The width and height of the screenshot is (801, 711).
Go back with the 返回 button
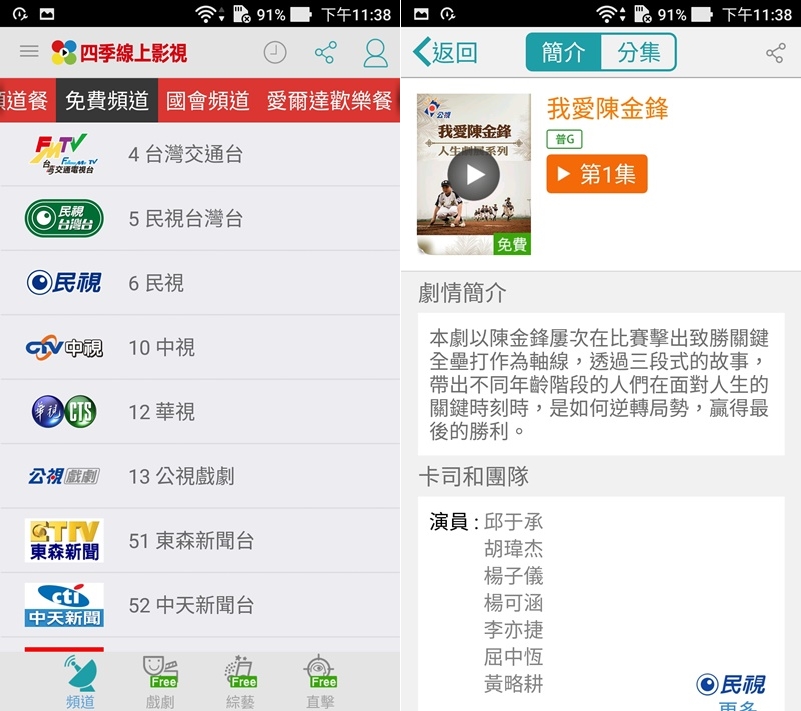coord(445,52)
